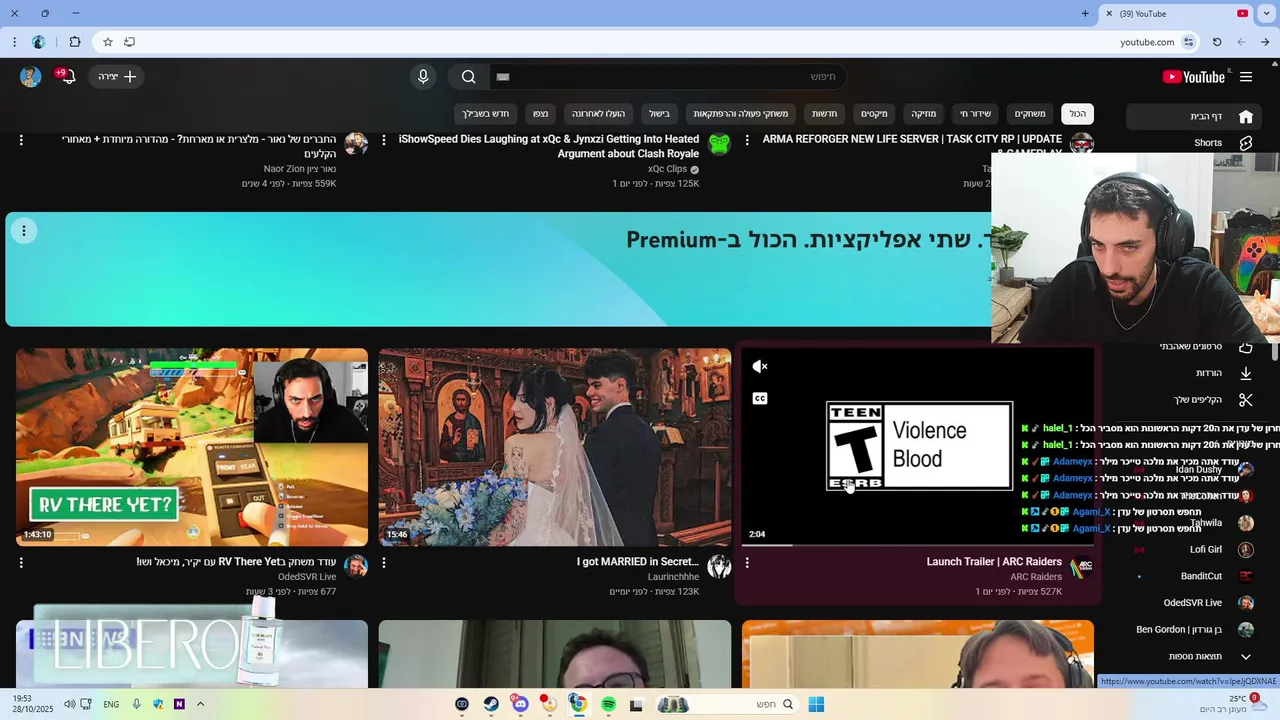Open the browser three-dot menu
Image resolution: width=1280 pixels, height=720 pixels.
point(14,42)
